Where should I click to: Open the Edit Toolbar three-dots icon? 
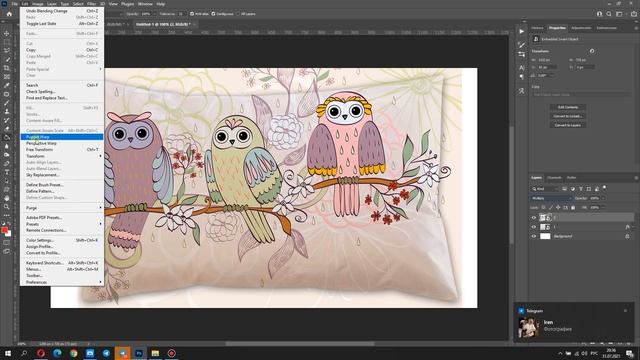(7, 215)
